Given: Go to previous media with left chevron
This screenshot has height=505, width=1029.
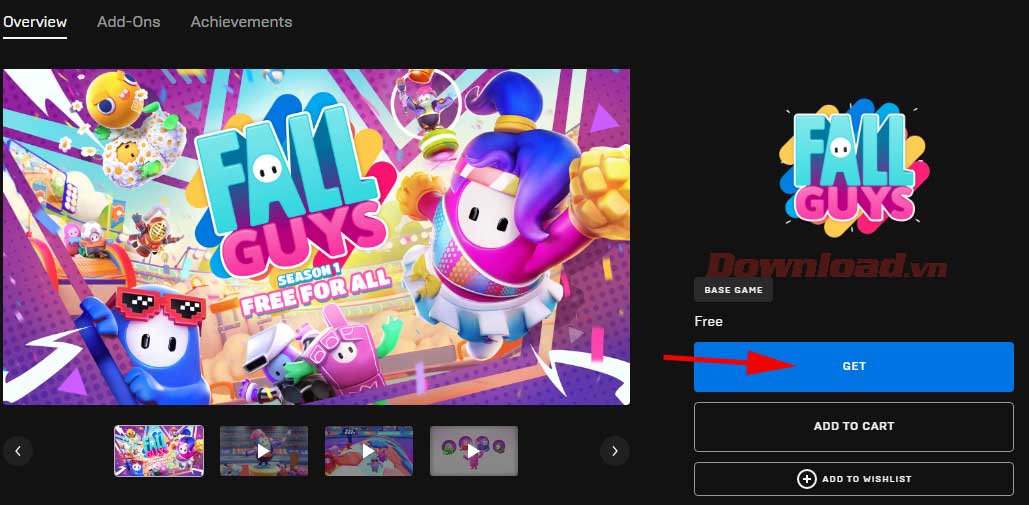Looking at the screenshot, I should click(x=18, y=451).
